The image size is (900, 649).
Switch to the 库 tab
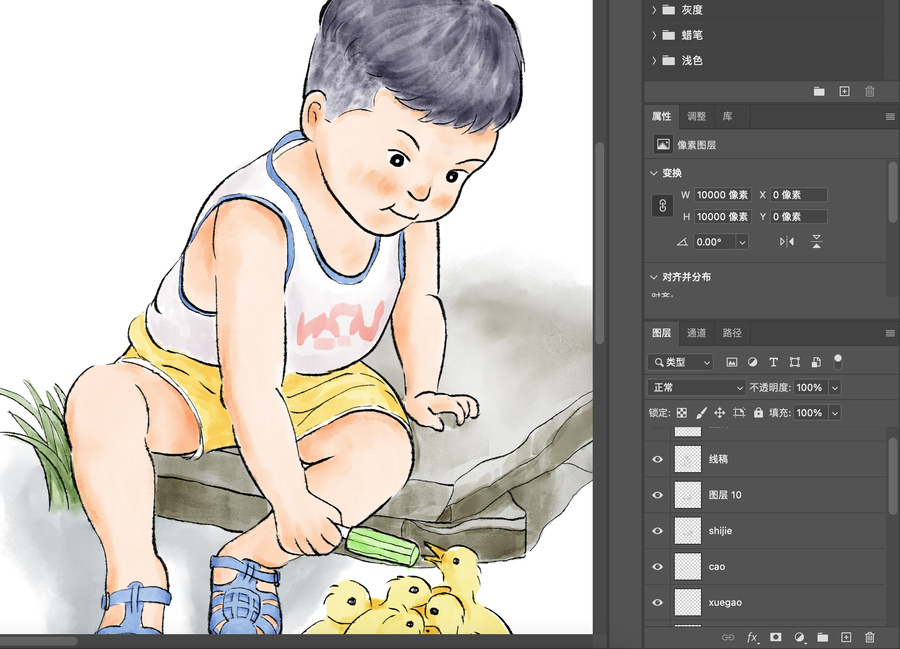pyautogui.click(x=727, y=116)
